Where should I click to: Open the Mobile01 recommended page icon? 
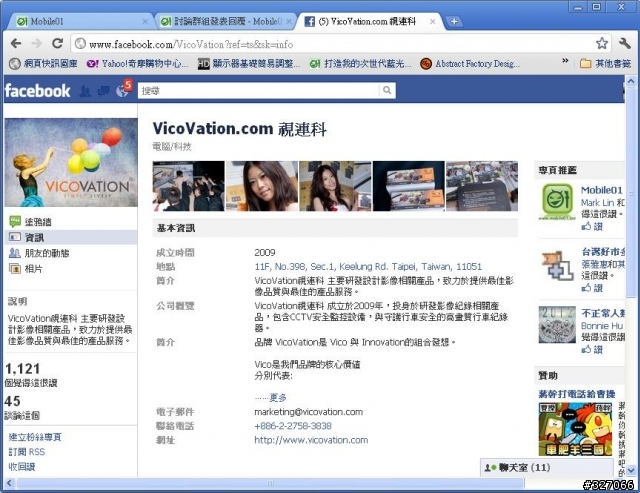558,201
